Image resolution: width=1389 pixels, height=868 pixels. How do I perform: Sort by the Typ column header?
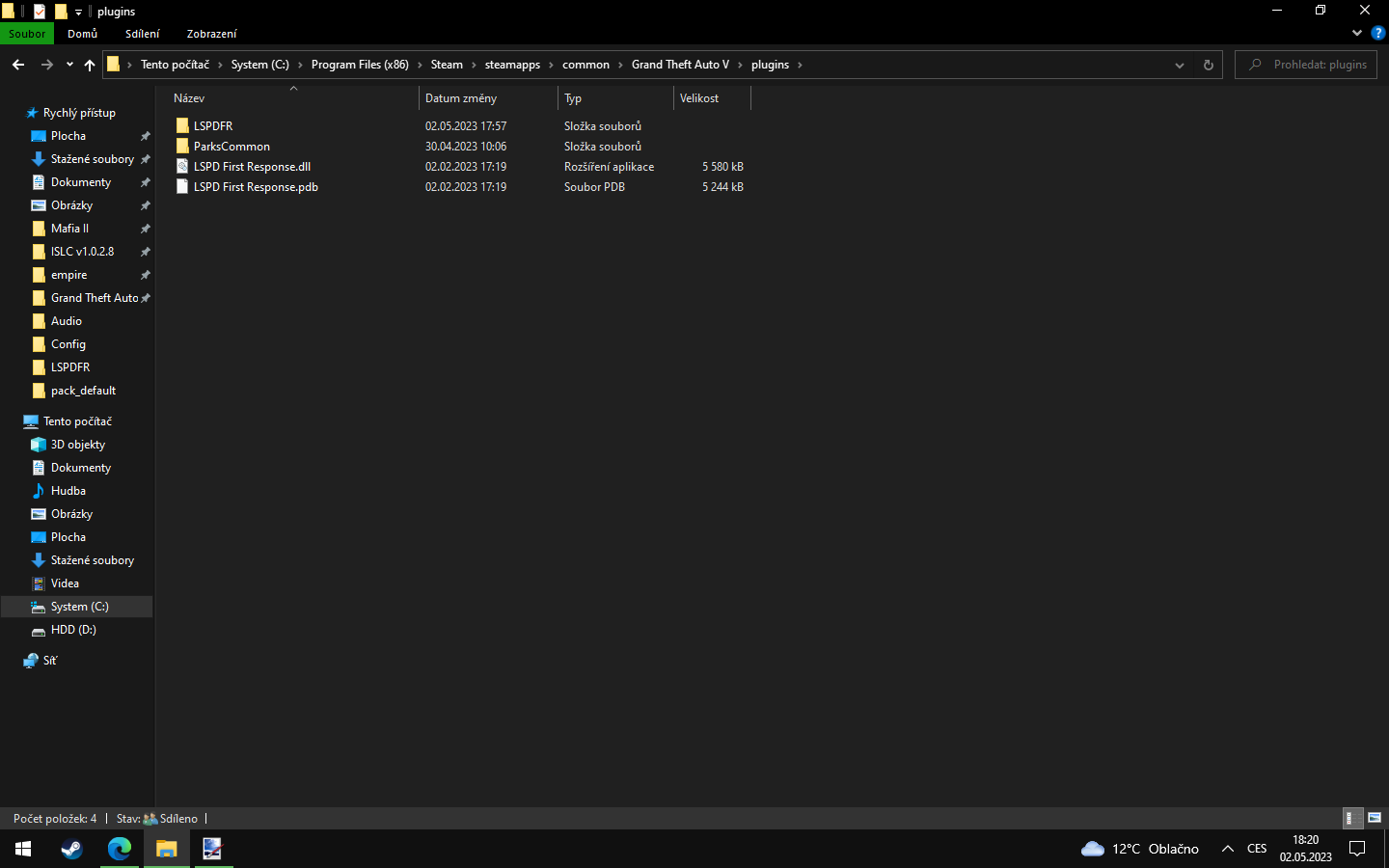coord(616,98)
